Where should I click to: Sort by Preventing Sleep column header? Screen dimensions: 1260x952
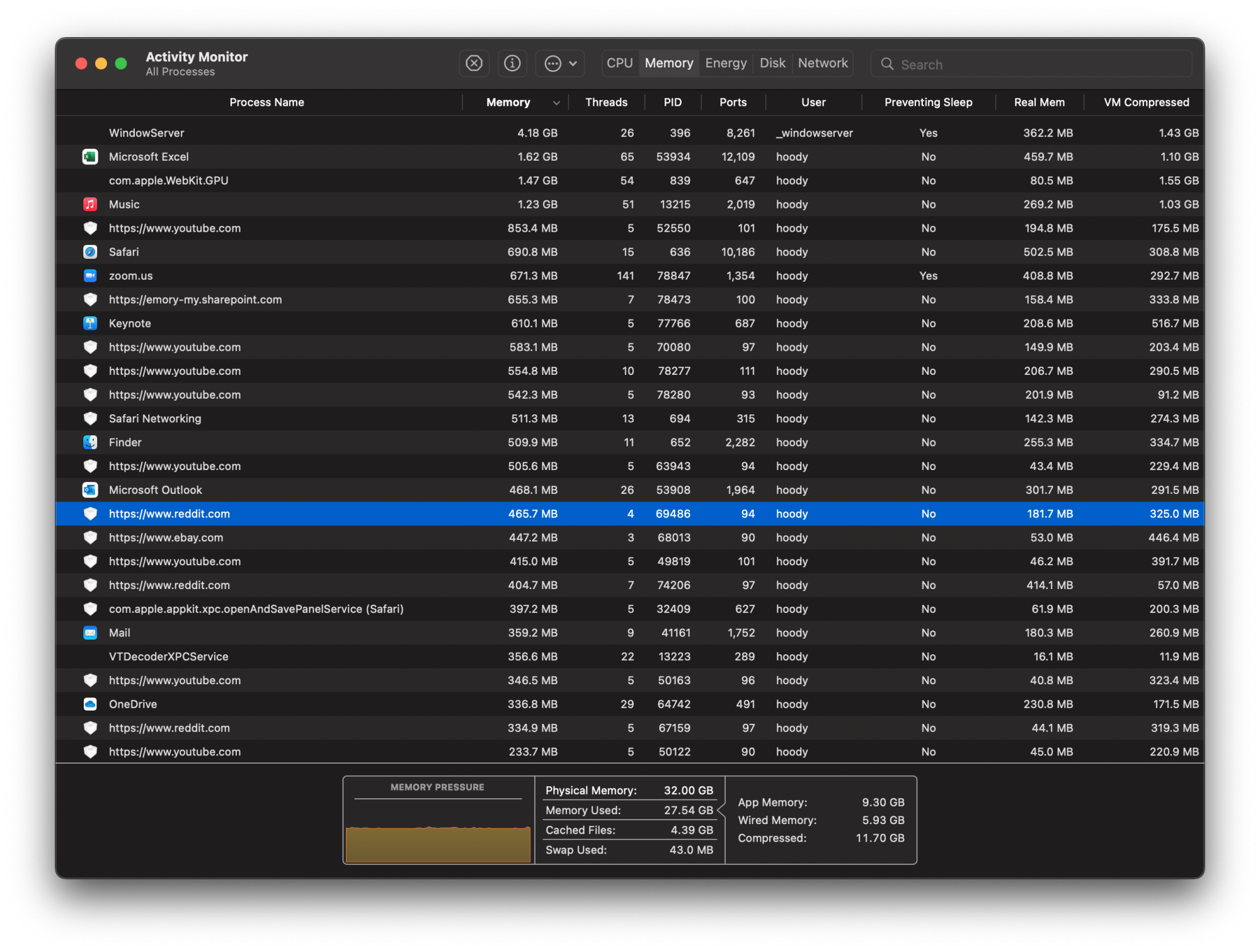[928, 102]
